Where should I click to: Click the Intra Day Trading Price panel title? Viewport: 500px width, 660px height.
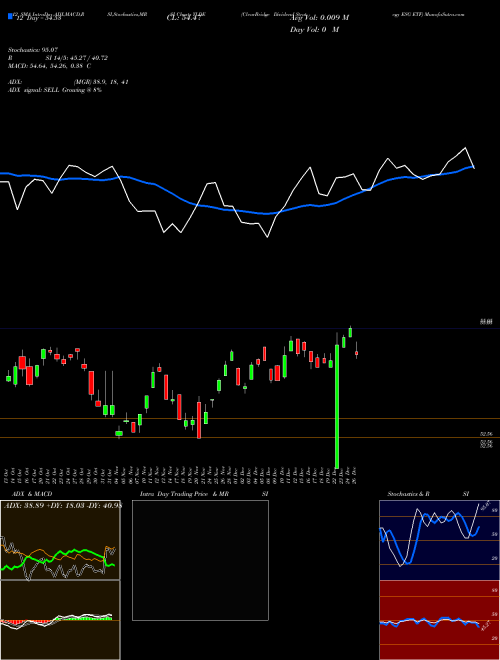(x=204, y=494)
